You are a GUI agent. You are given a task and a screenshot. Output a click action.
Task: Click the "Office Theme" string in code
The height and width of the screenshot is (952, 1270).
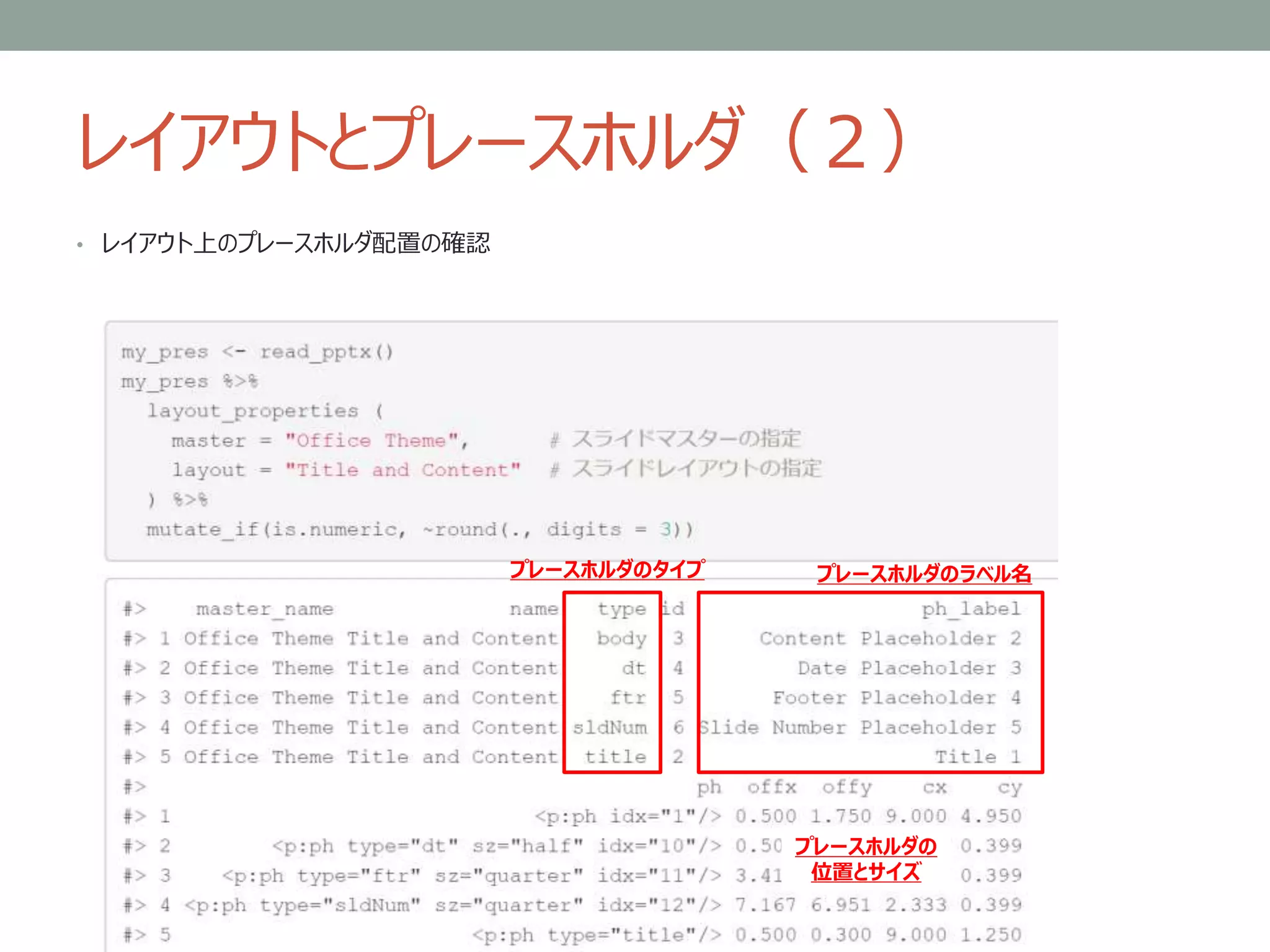click(x=371, y=441)
